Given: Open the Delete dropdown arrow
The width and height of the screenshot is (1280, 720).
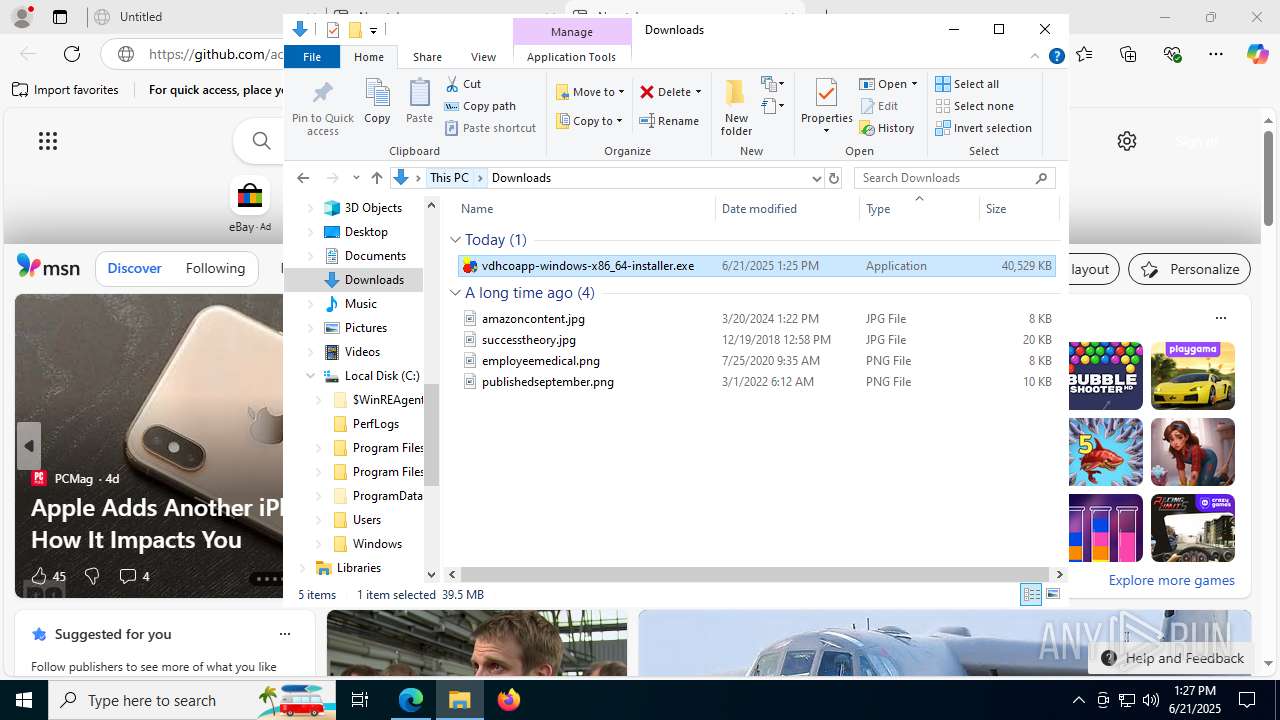Looking at the screenshot, I should tap(698, 92).
